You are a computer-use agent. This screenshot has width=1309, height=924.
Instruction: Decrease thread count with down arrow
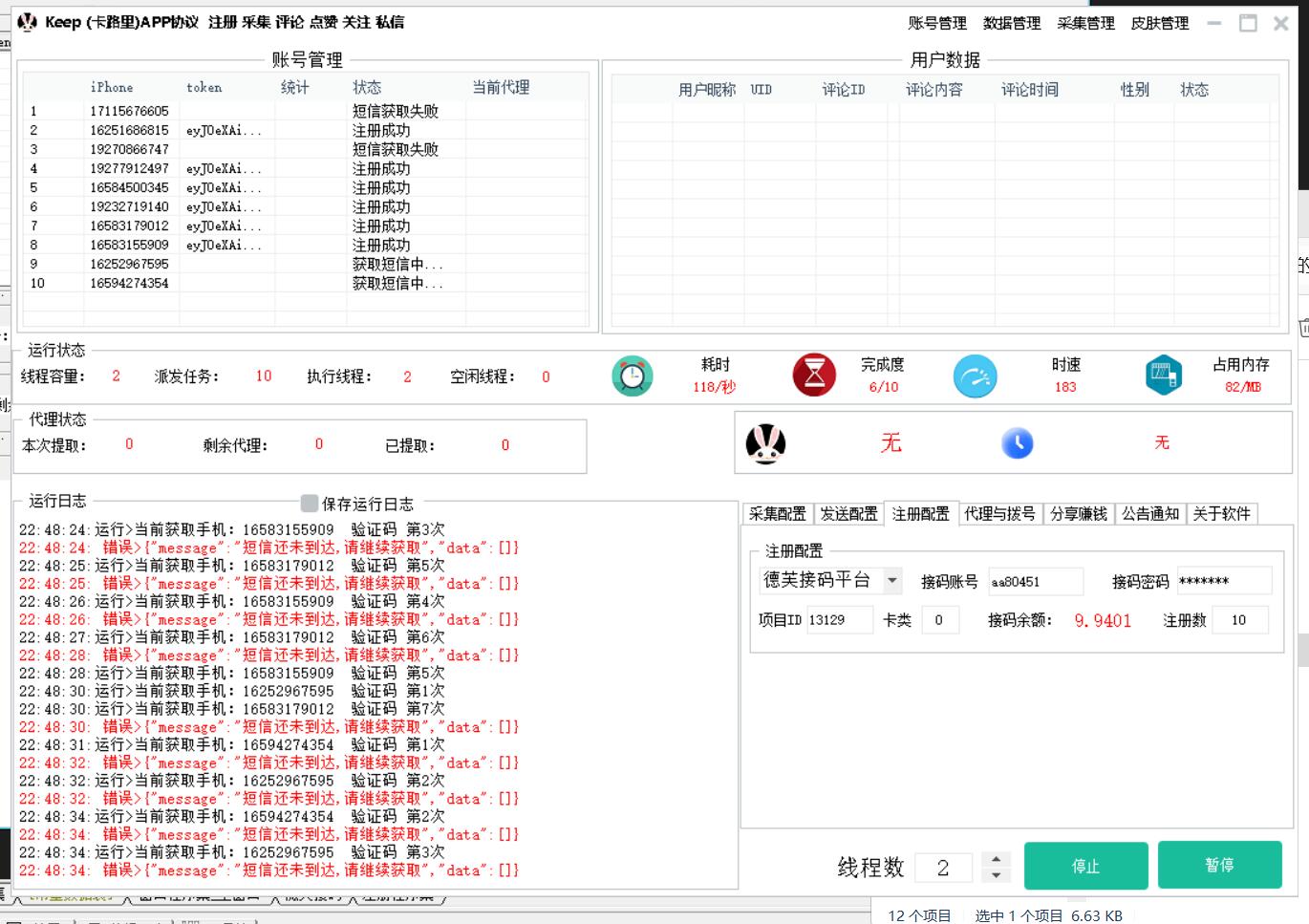click(997, 875)
